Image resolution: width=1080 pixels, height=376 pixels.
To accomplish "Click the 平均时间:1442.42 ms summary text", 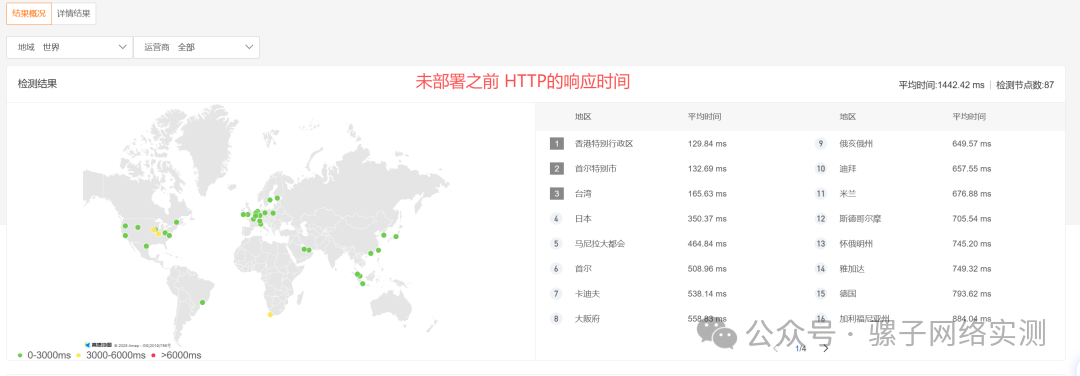I will pos(942,85).
